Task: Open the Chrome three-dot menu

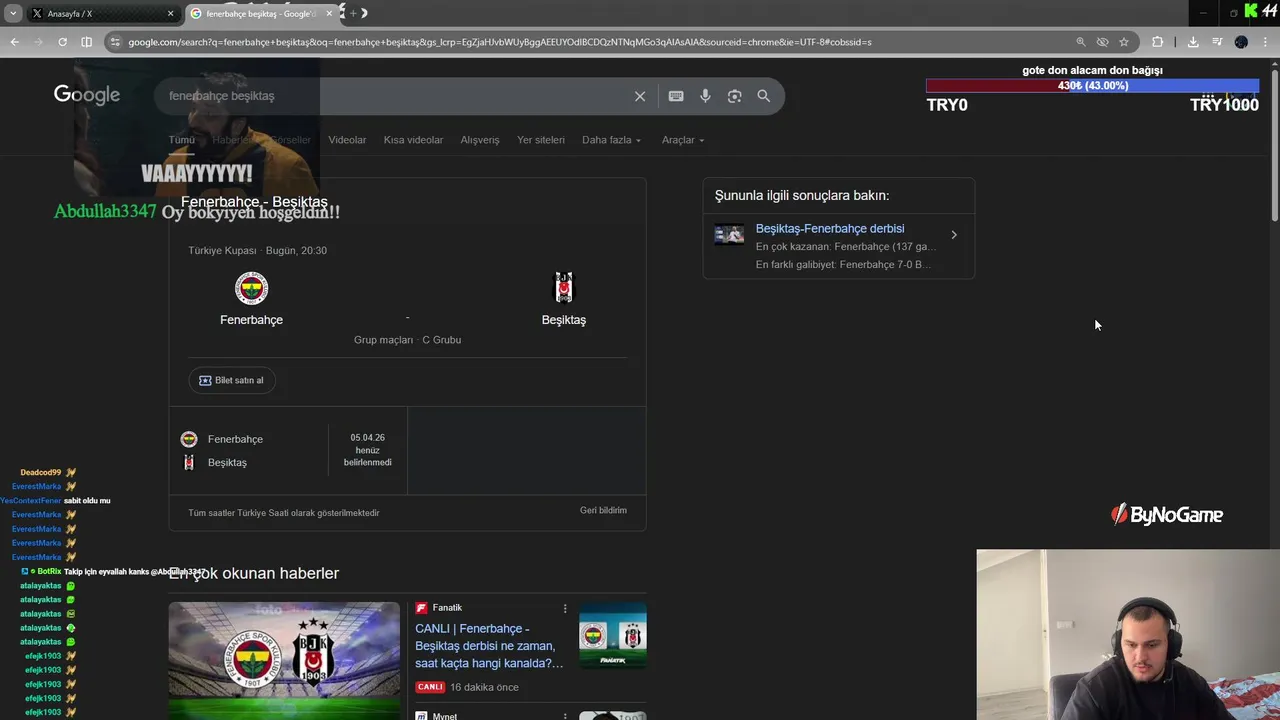Action: tap(1266, 42)
